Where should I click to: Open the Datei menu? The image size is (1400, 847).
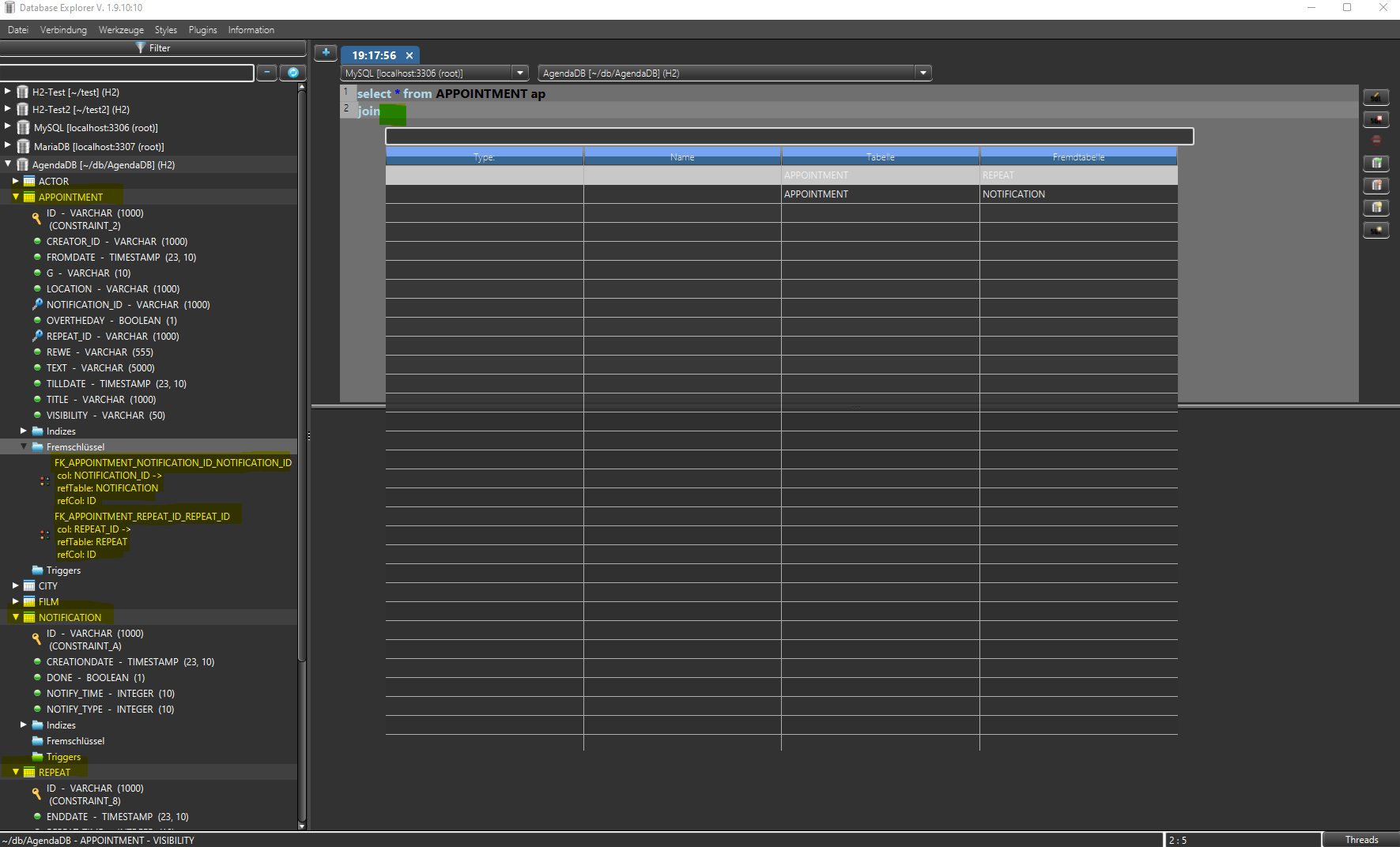[18, 30]
